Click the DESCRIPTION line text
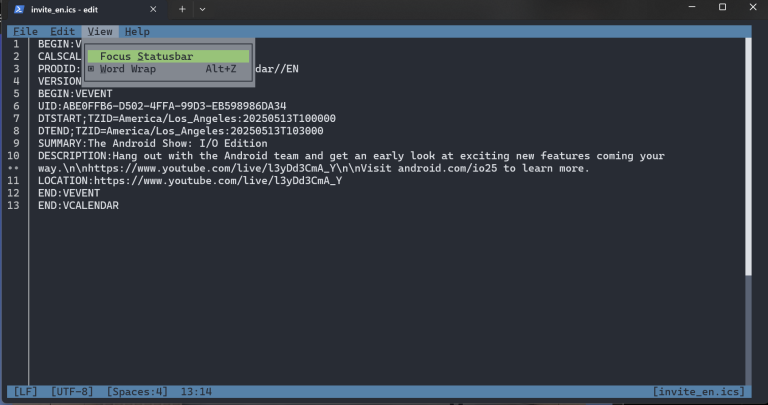 pyautogui.click(x=351, y=156)
